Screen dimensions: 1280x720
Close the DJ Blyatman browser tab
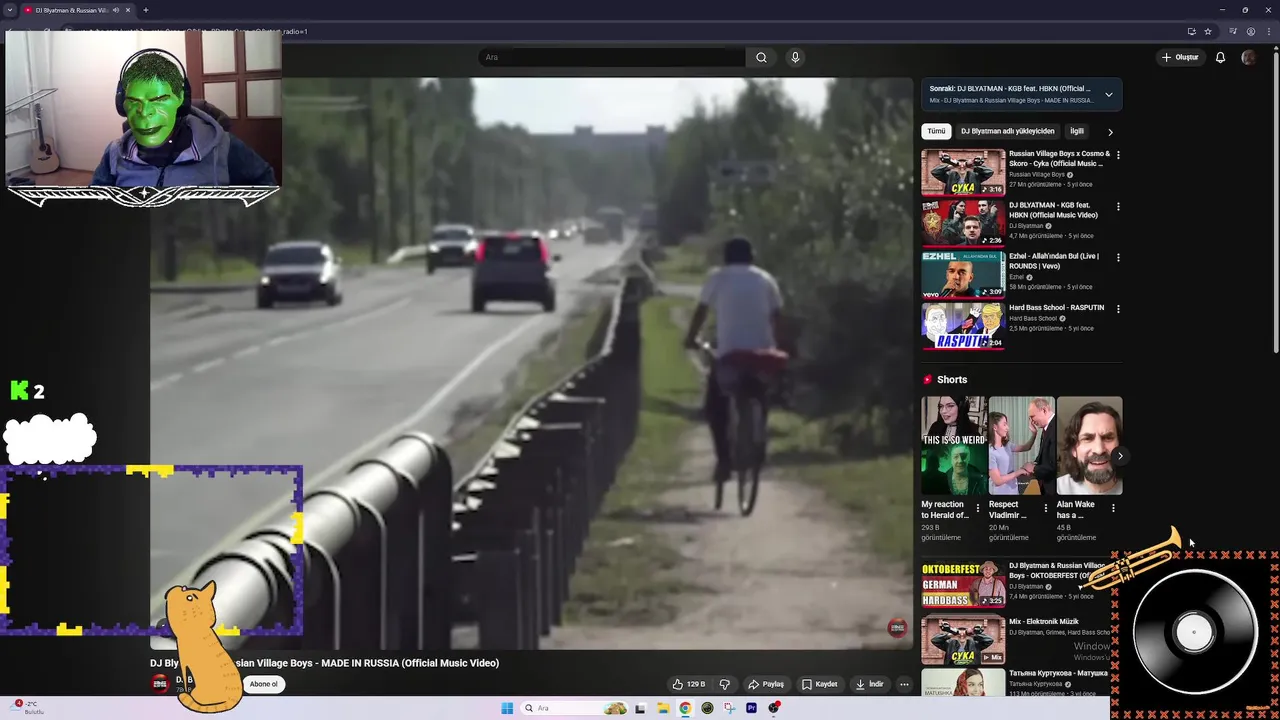coord(129,10)
